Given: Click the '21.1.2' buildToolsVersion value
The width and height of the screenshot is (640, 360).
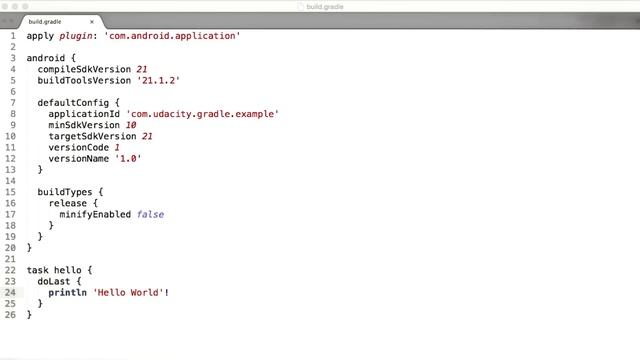Looking at the screenshot, I should (158, 80).
